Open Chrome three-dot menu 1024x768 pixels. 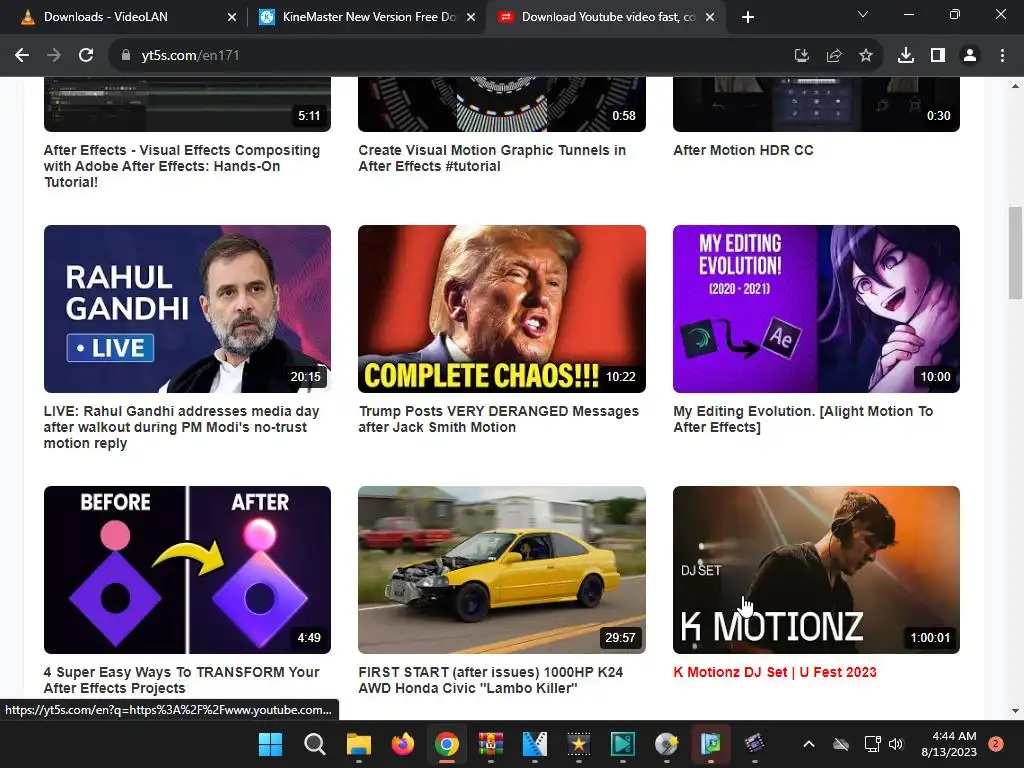[x=1002, y=56]
